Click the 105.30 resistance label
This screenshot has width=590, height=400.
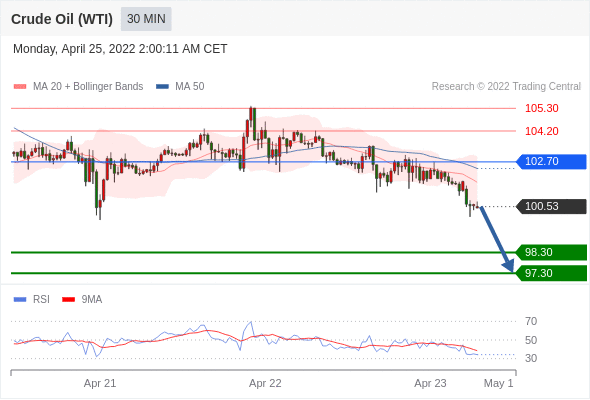pyautogui.click(x=541, y=108)
